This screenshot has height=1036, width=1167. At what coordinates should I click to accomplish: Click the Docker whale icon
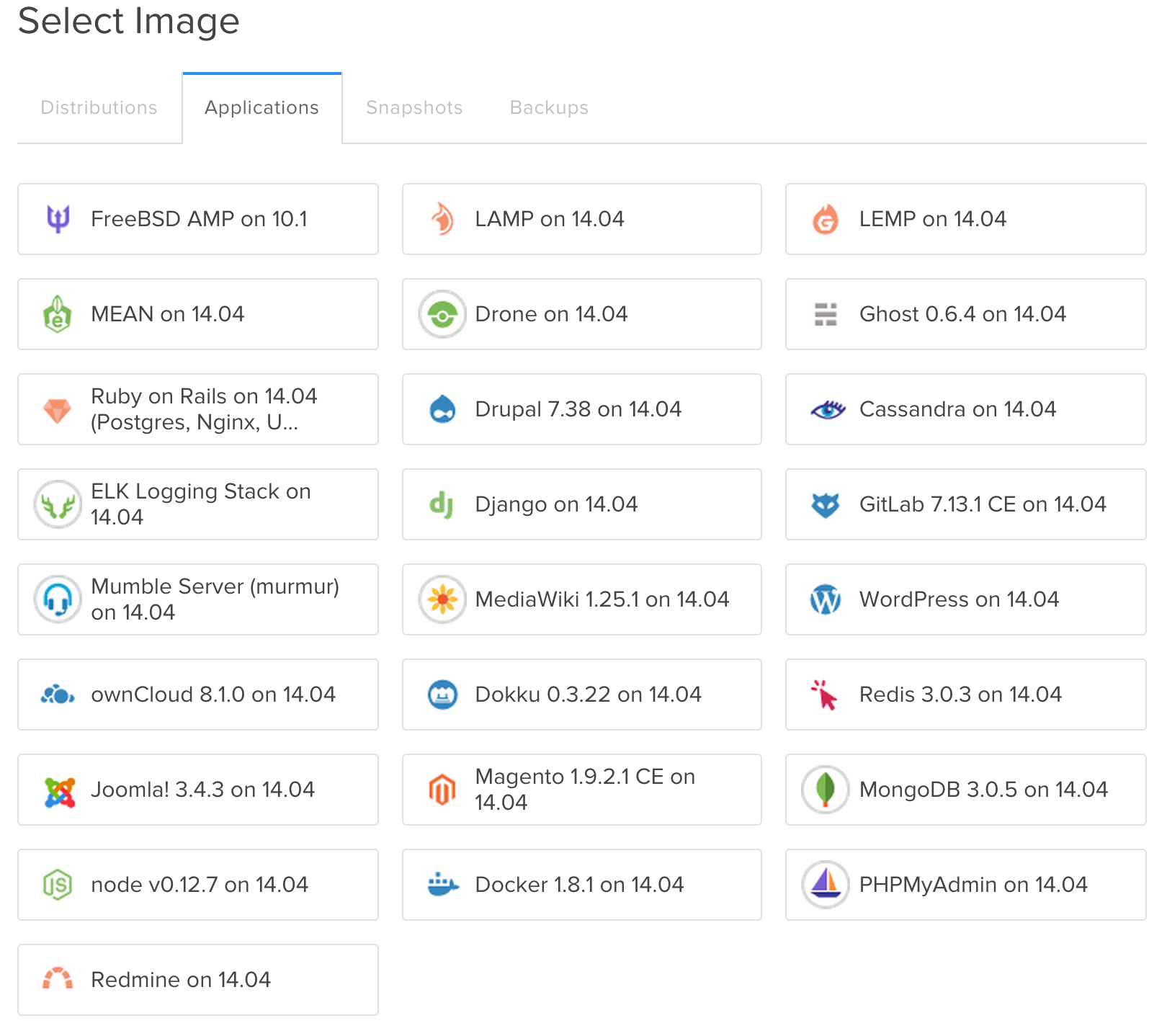pos(442,883)
